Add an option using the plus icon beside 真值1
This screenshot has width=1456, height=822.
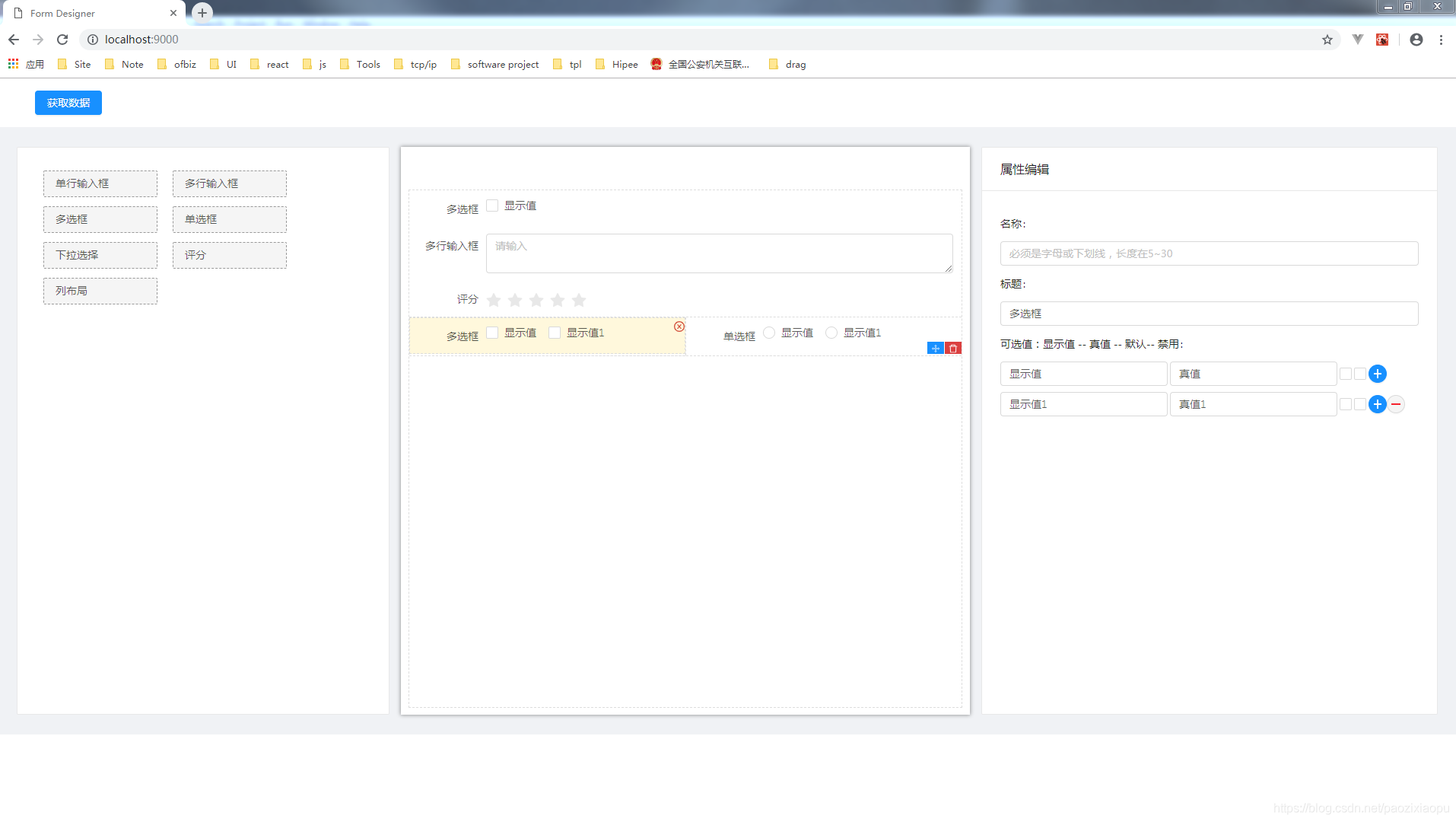click(1377, 404)
